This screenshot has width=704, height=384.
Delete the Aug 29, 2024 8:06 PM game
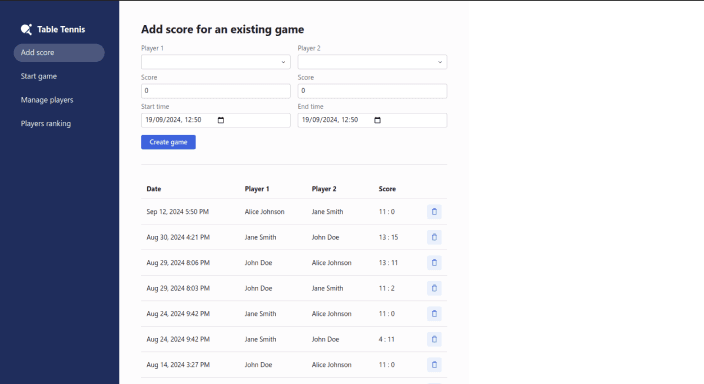434,263
